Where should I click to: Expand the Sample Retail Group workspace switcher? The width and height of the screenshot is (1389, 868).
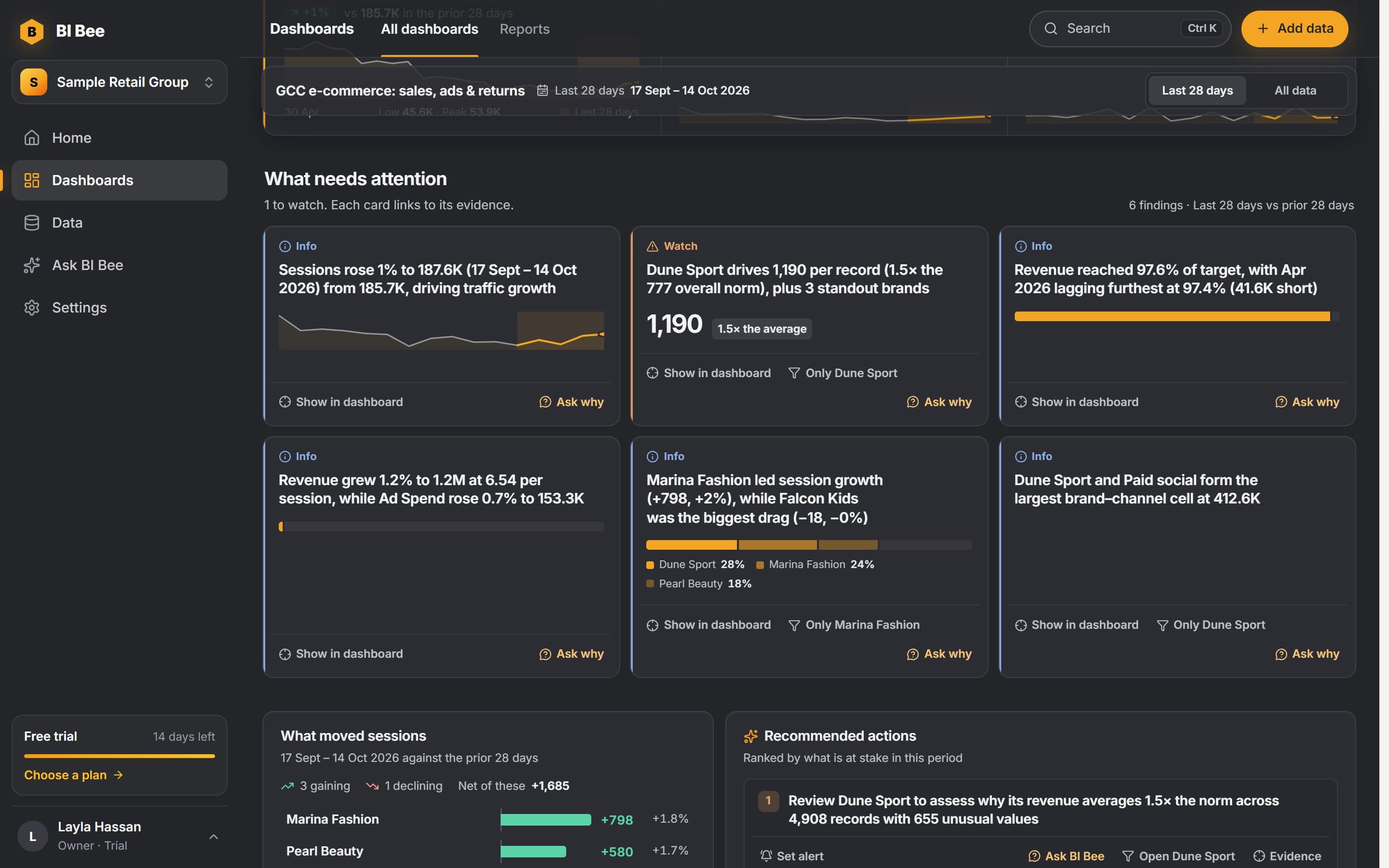[120, 82]
